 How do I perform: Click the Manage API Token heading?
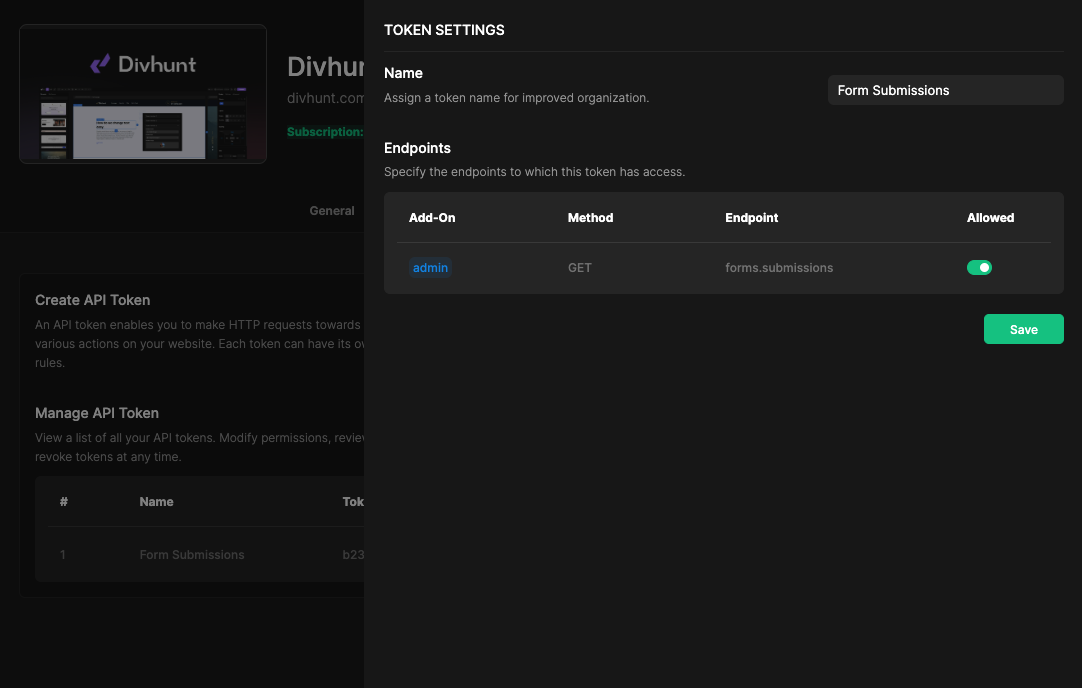tap(97, 413)
